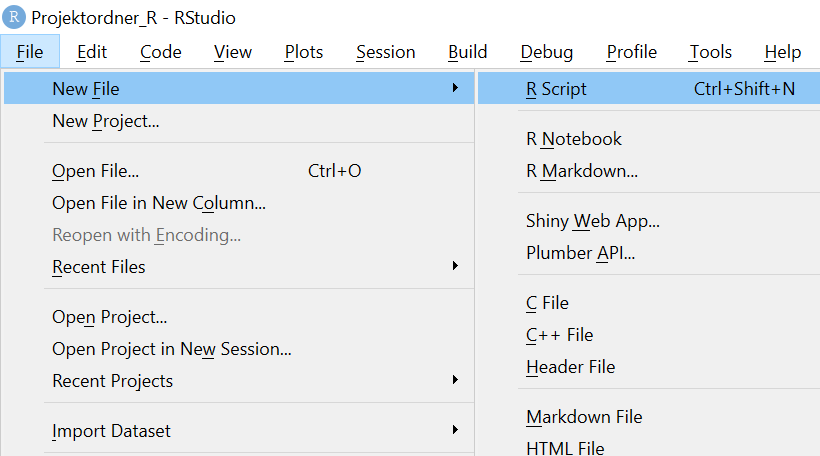Open the Build menu

[467, 52]
